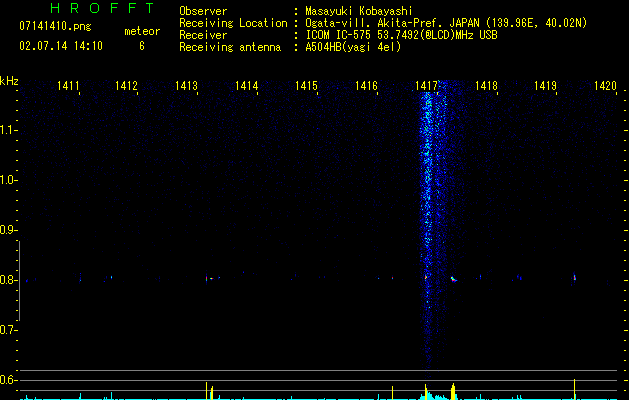This screenshot has height=400, width=629.
Task: Click antenna value A504HB(yagi 4el)
Action: click(353, 47)
